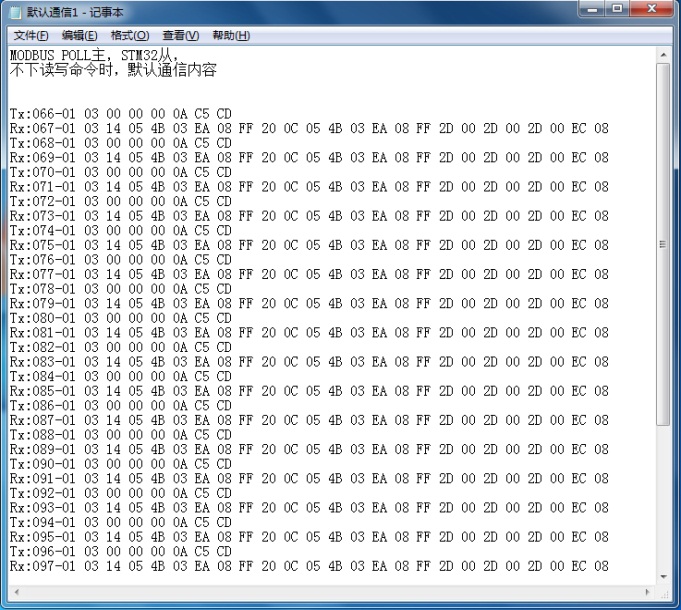681x610 pixels.
Task: Click the Rx:069 line
Action: [309, 158]
